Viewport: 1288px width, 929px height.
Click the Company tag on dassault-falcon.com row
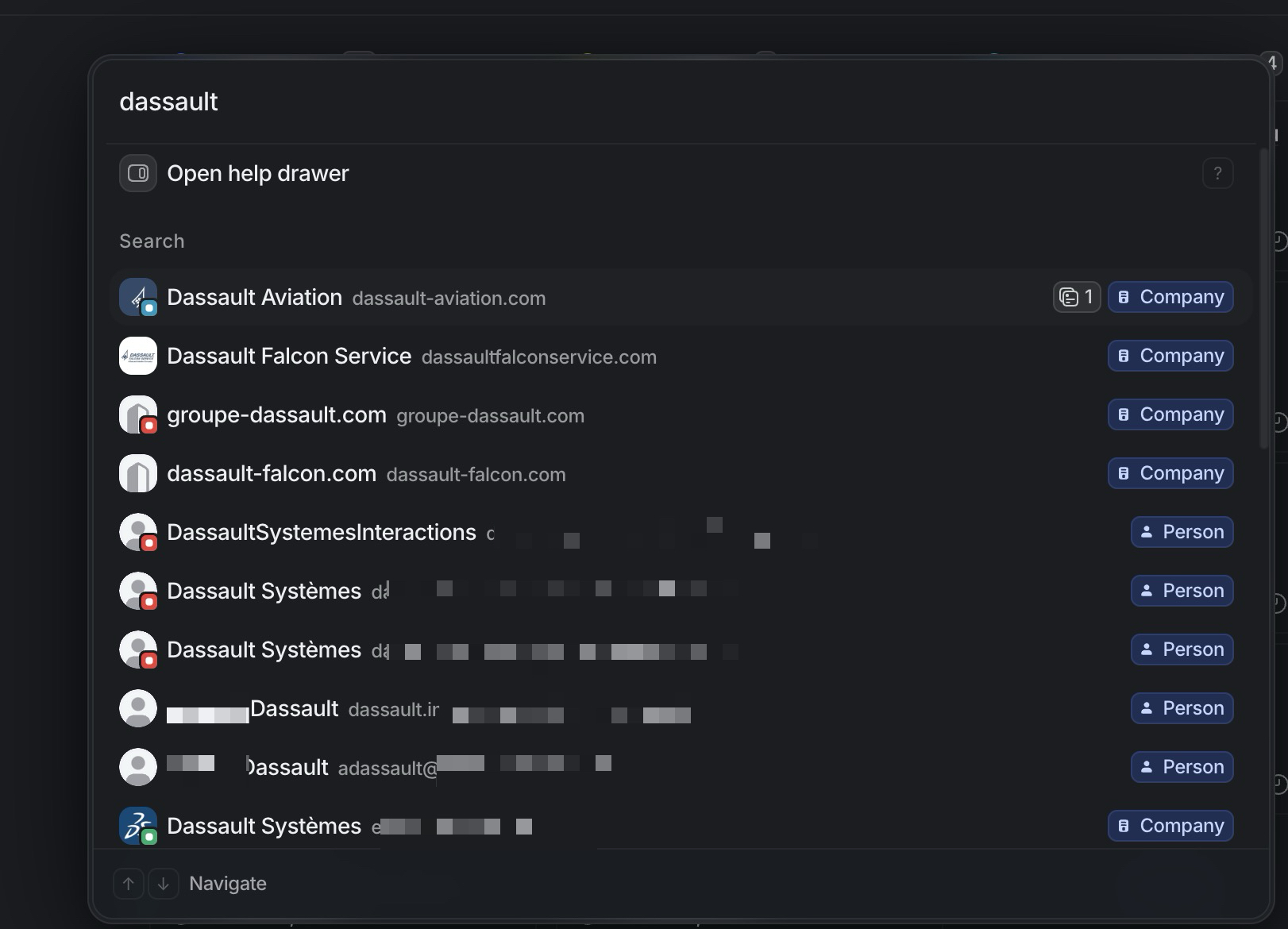click(x=1170, y=473)
